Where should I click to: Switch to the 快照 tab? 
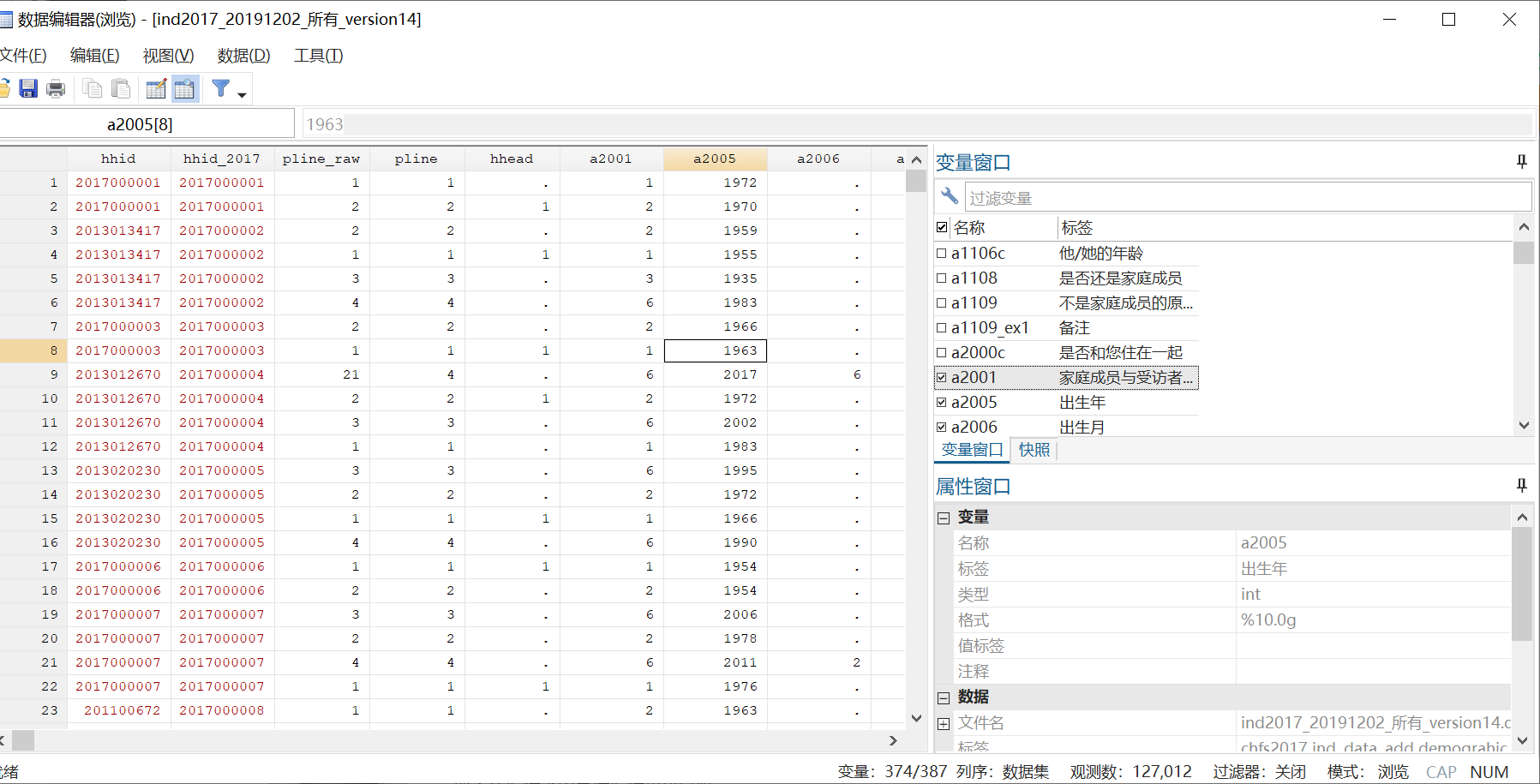[x=1033, y=450]
